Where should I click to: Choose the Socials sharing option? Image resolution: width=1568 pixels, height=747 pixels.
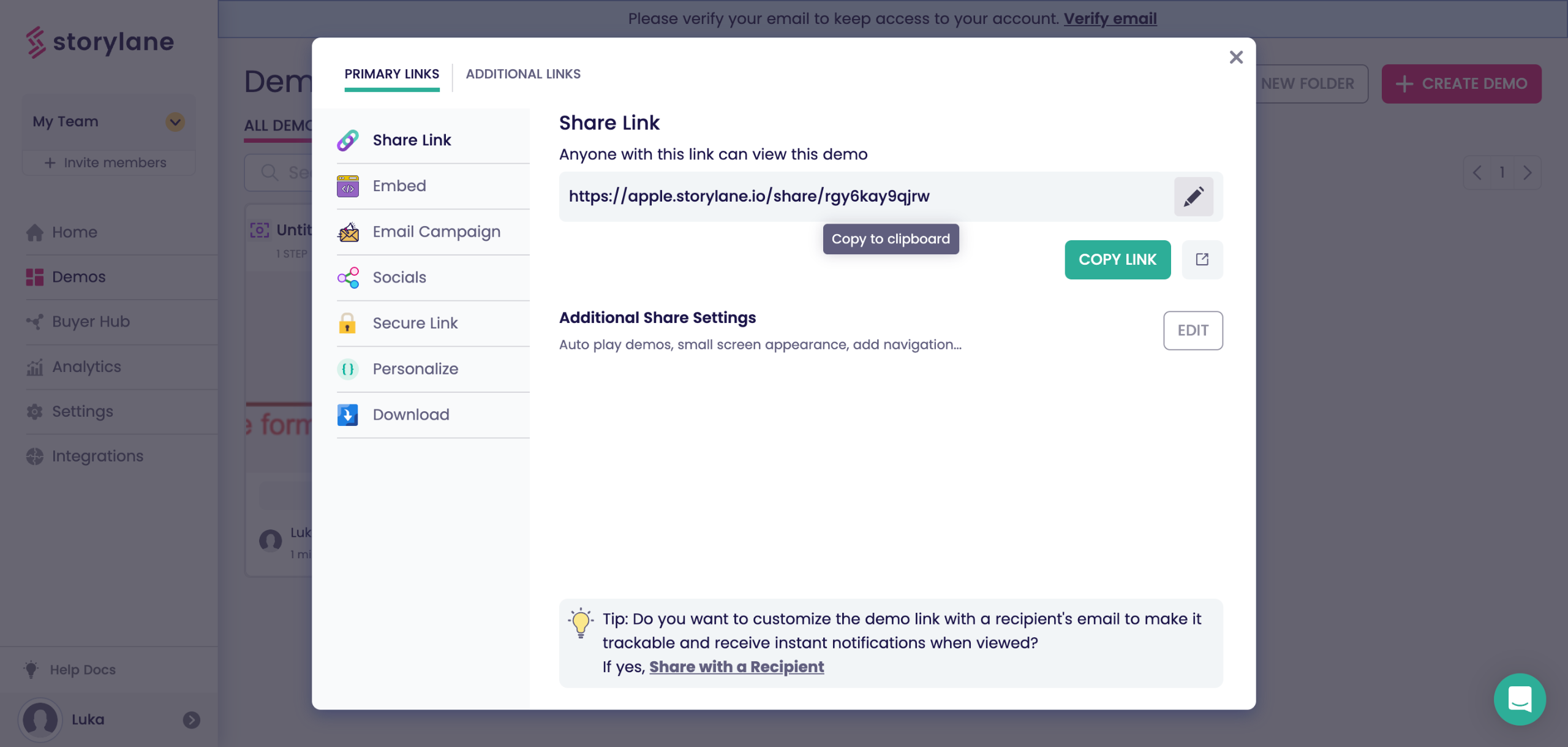[x=399, y=278]
